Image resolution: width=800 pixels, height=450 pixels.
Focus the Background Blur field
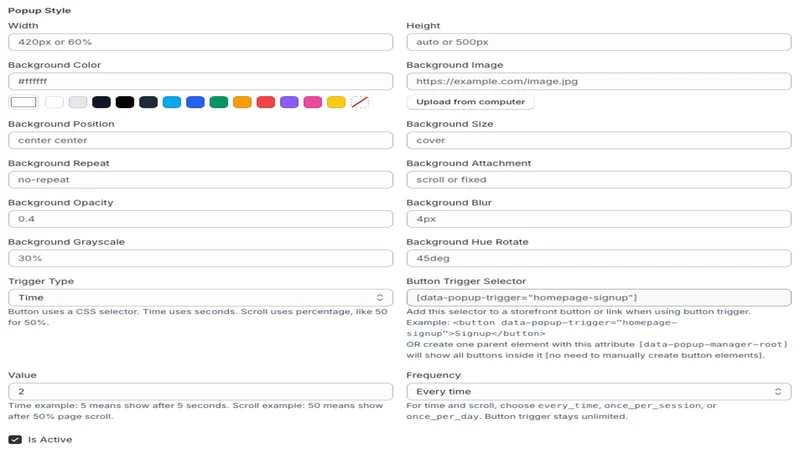pos(598,219)
